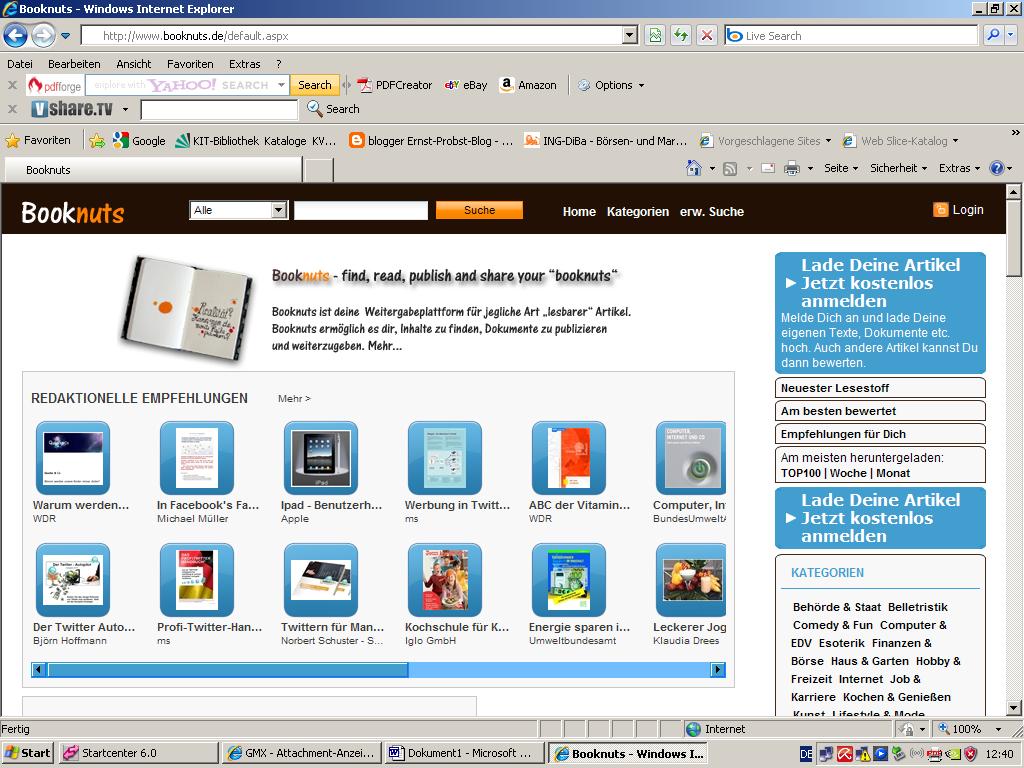Click the Print icon in command bar
The width and height of the screenshot is (1024, 768).
pyautogui.click(x=792, y=168)
